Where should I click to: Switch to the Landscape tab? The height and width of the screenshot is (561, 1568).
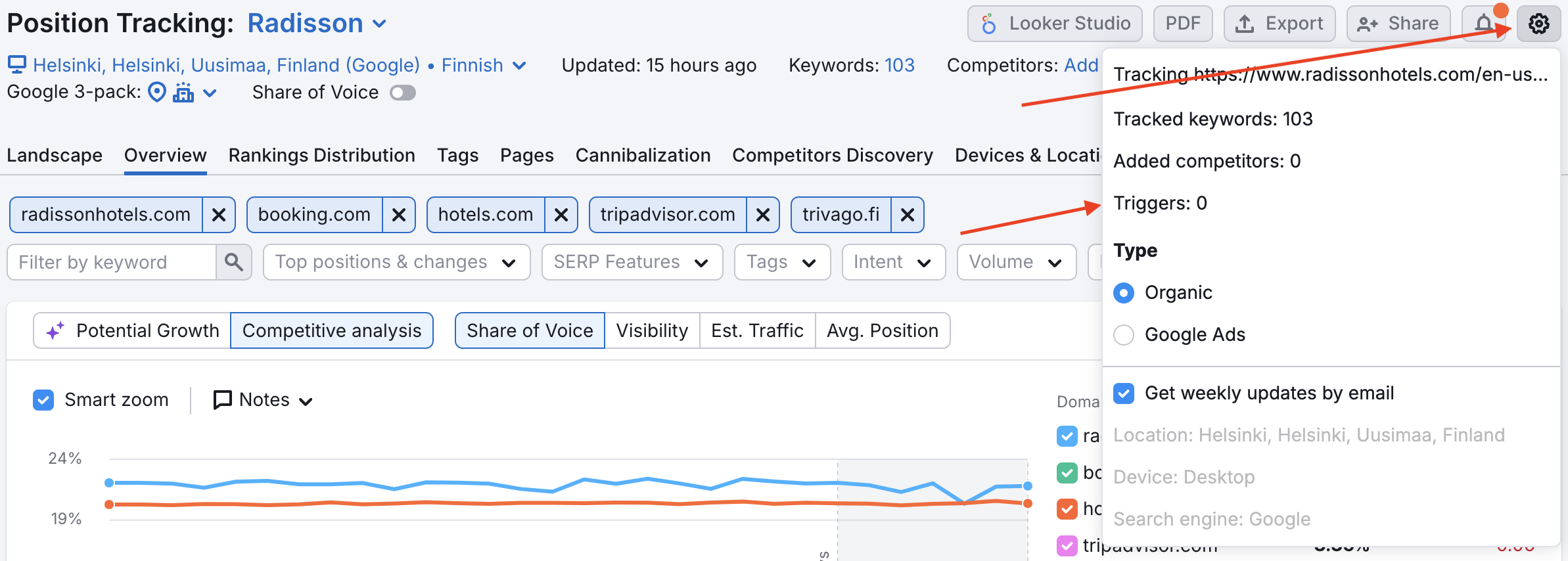pos(55,156)
